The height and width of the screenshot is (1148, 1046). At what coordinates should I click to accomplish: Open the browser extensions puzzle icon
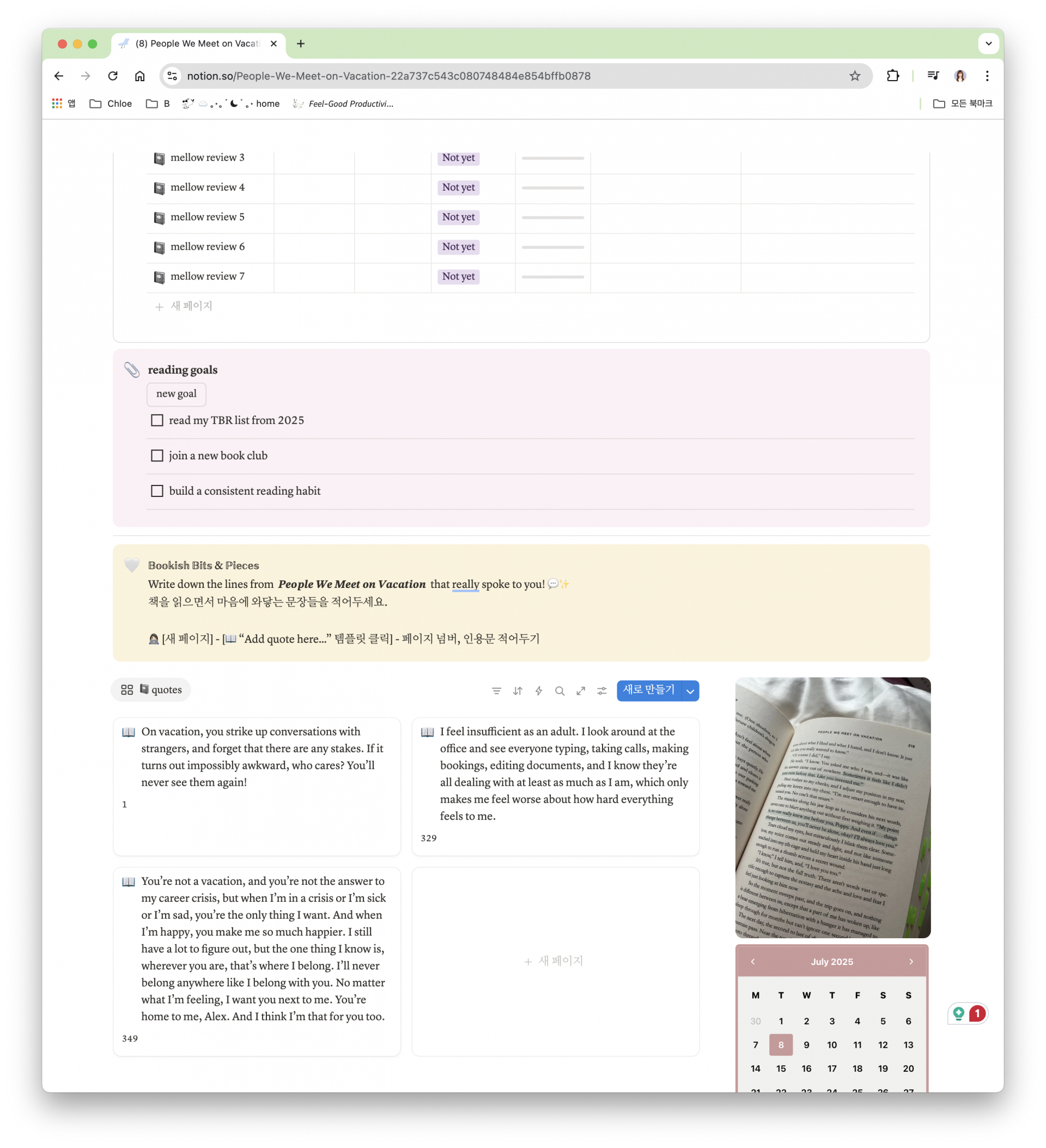(893, 76)
